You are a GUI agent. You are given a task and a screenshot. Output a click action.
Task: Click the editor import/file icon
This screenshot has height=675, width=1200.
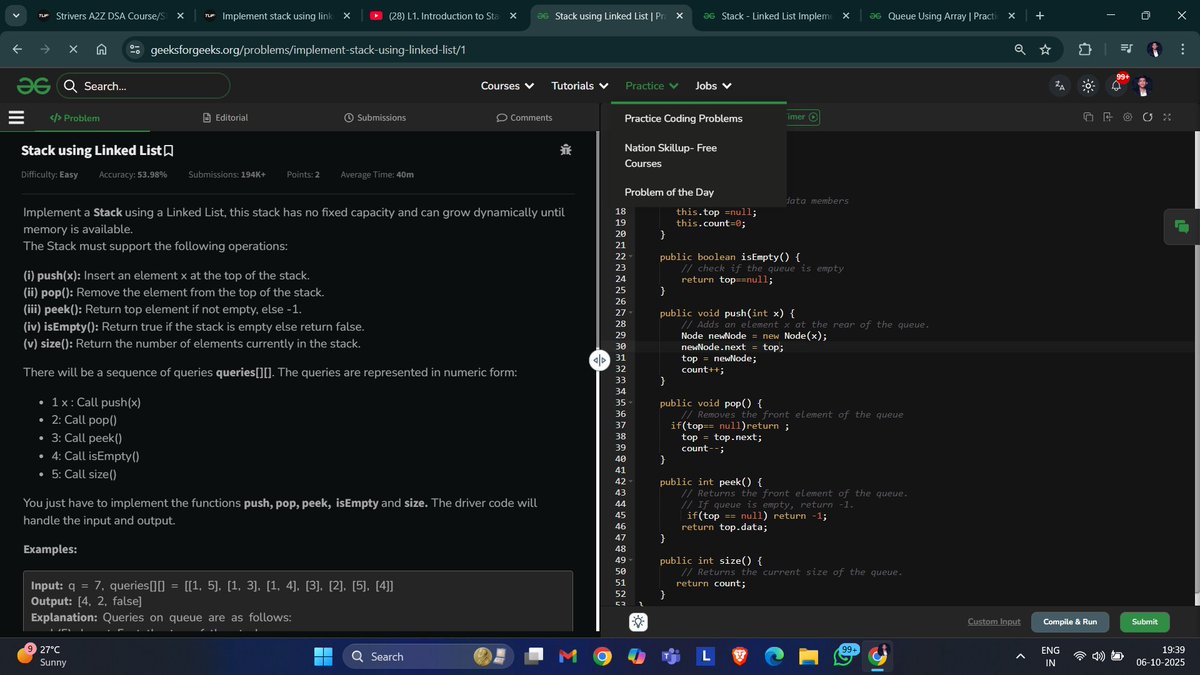click(1108, 117)
